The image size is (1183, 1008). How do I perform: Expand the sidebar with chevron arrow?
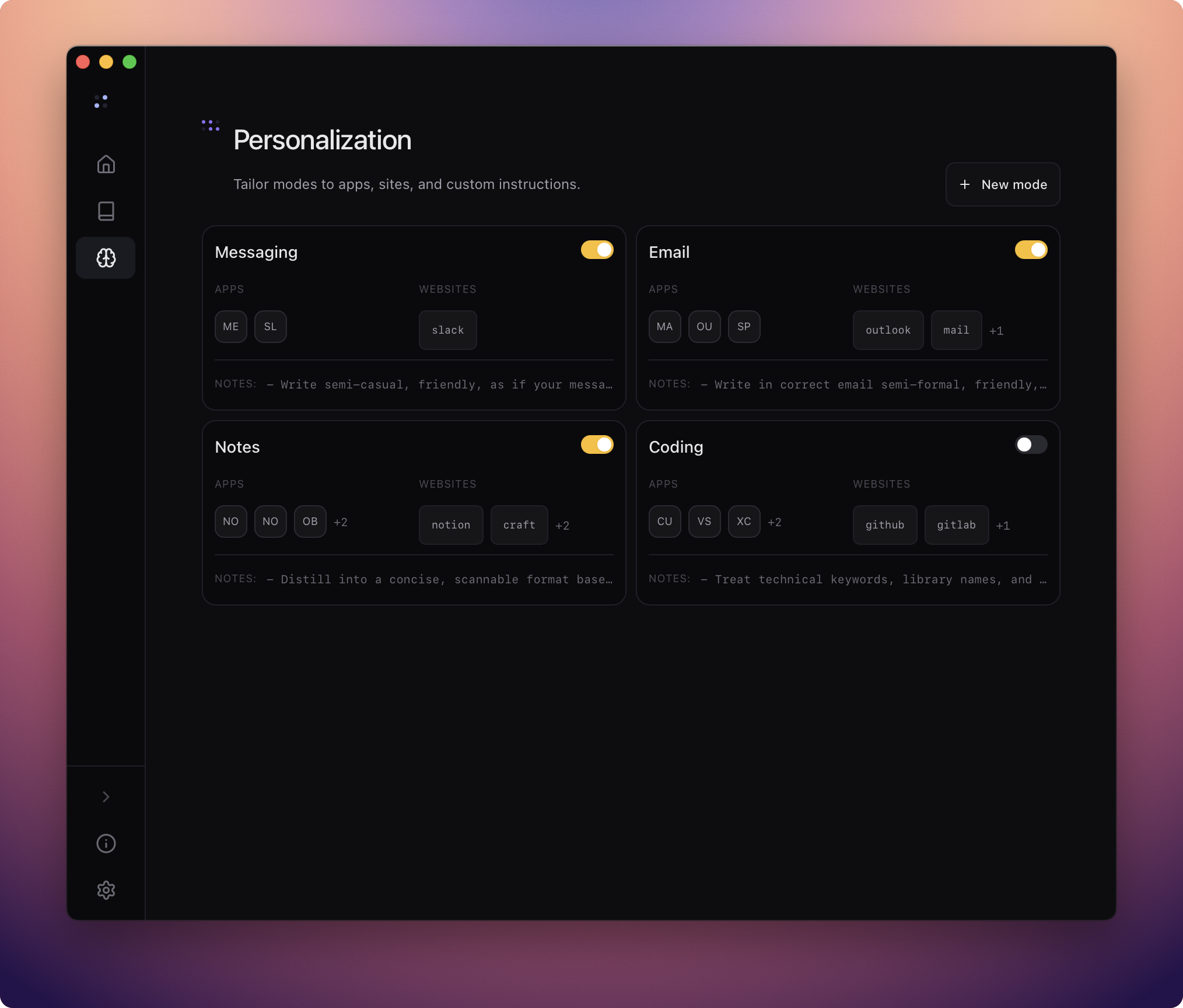[106, 797]
